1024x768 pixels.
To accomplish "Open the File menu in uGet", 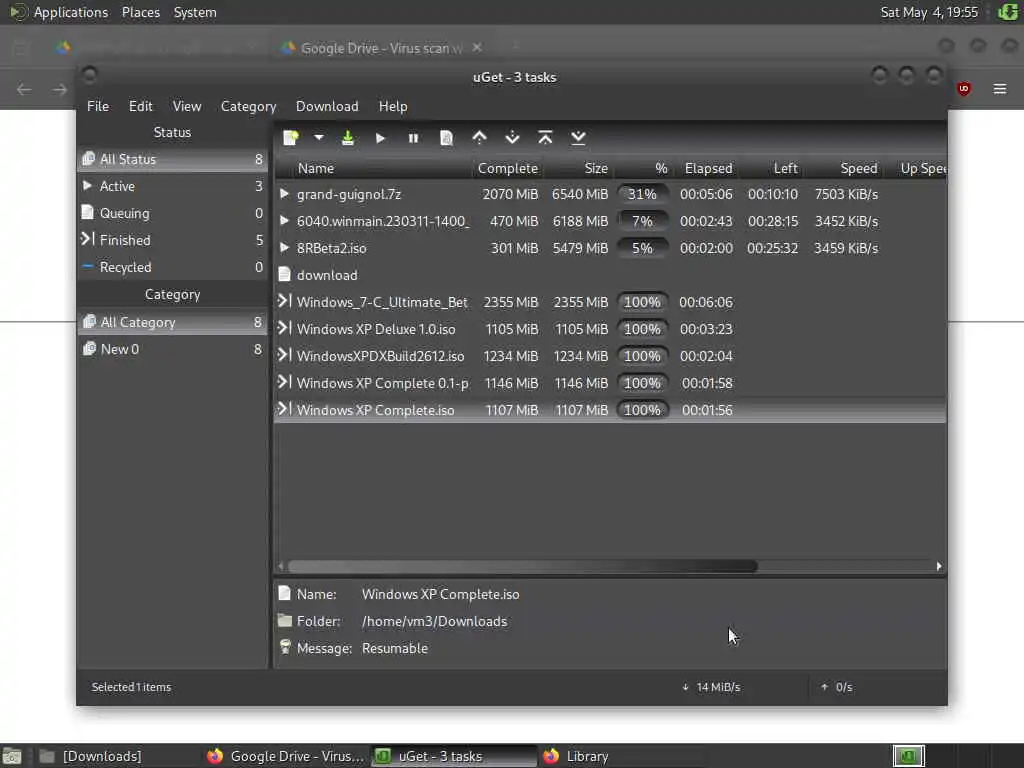I will 98,106.
